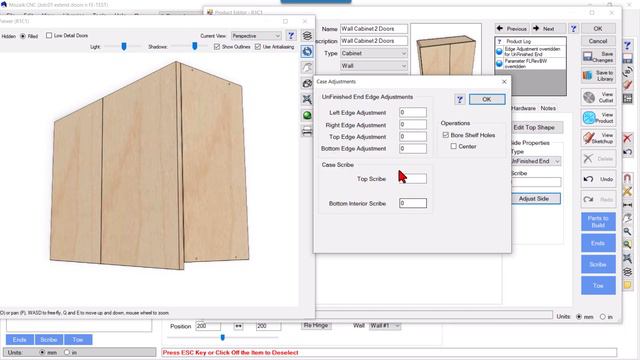Open the Wall #1 dropdown
640x360 pixels.
click(384, 326)
